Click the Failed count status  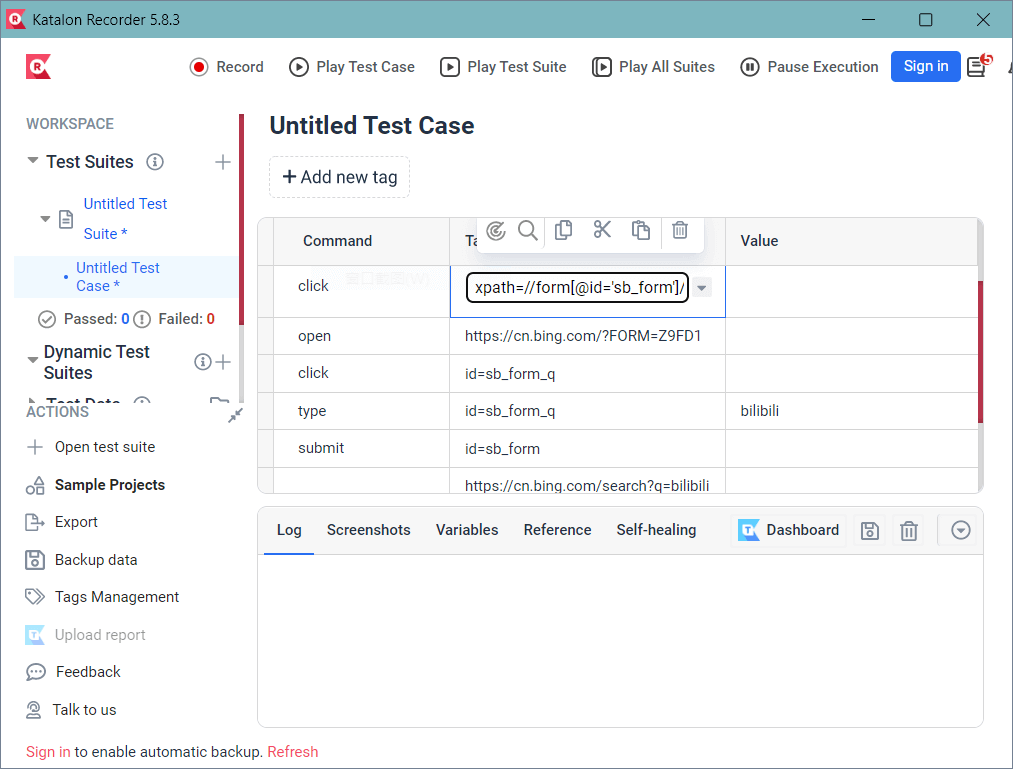click(x=174, y=319)
